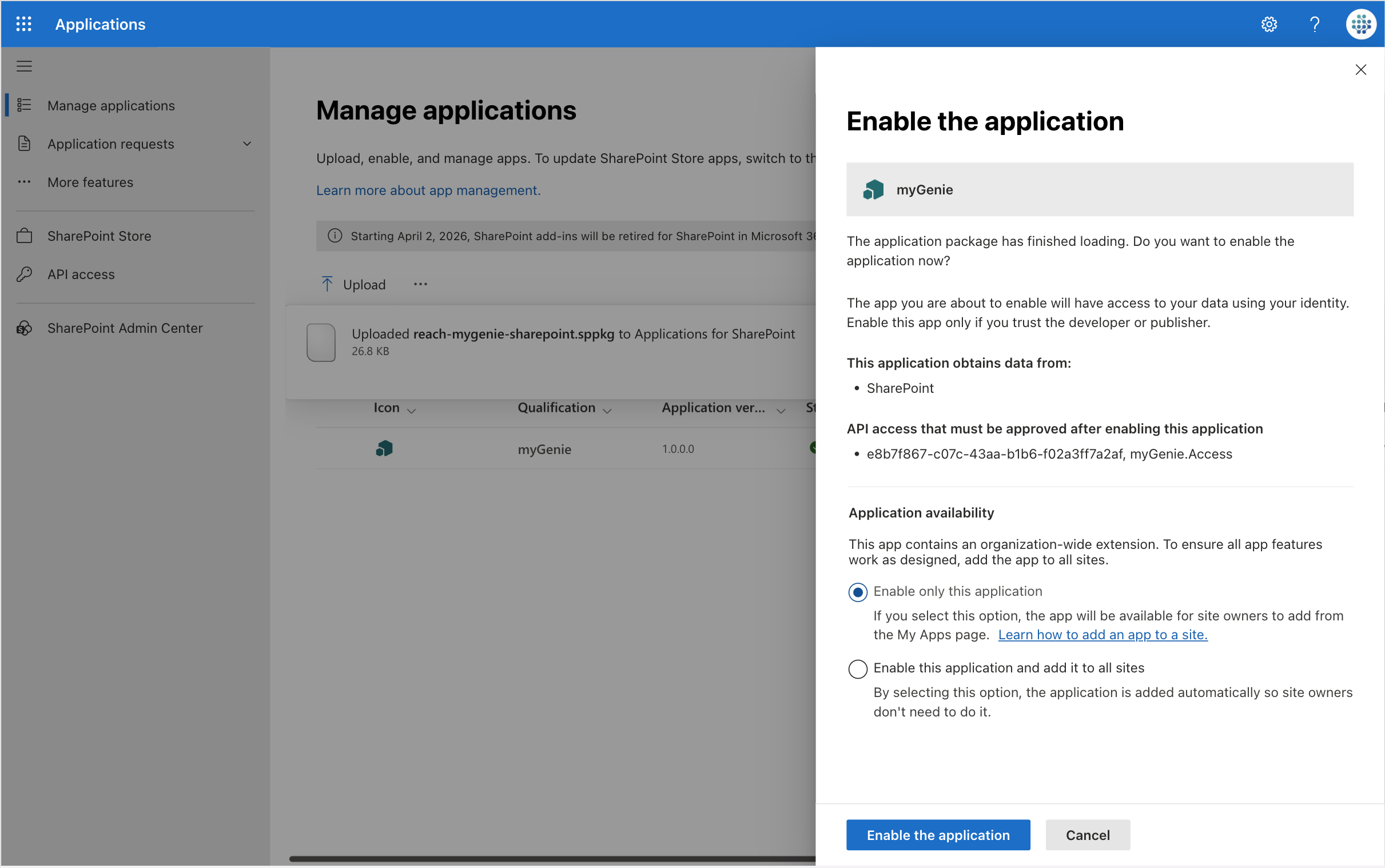
Task: Click the SharePoint add-ins retirement notice text
Action: (583, 236)
